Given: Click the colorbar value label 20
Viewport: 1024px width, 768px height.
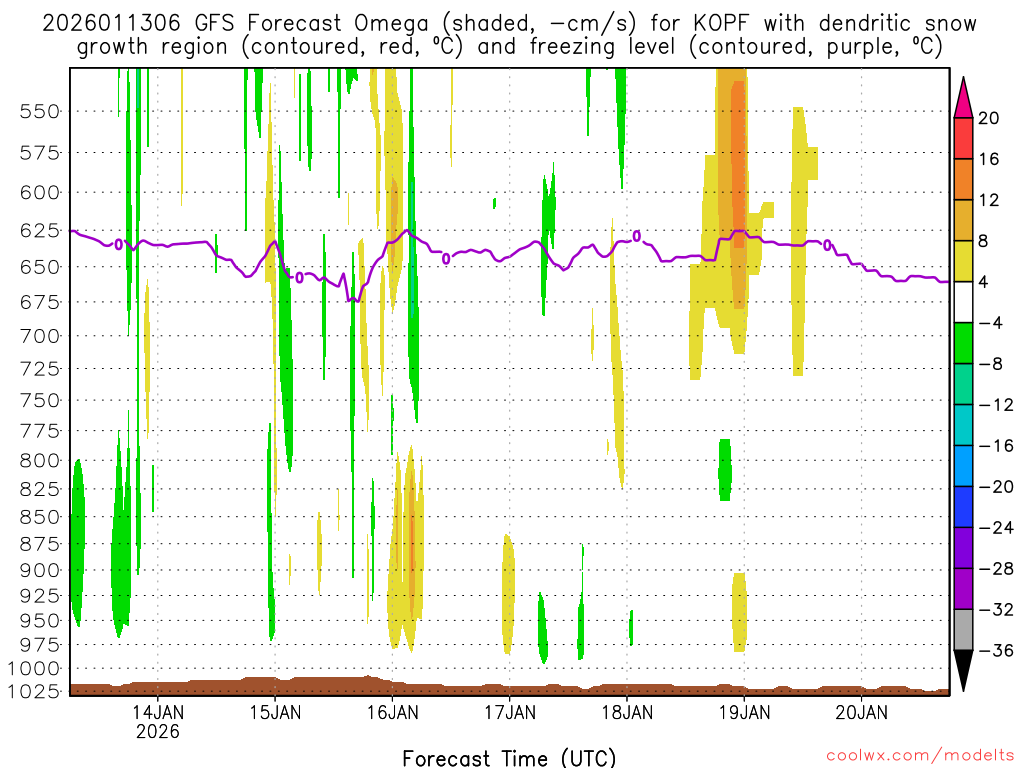Looking at the screenshot, I should tap(989, 118).
